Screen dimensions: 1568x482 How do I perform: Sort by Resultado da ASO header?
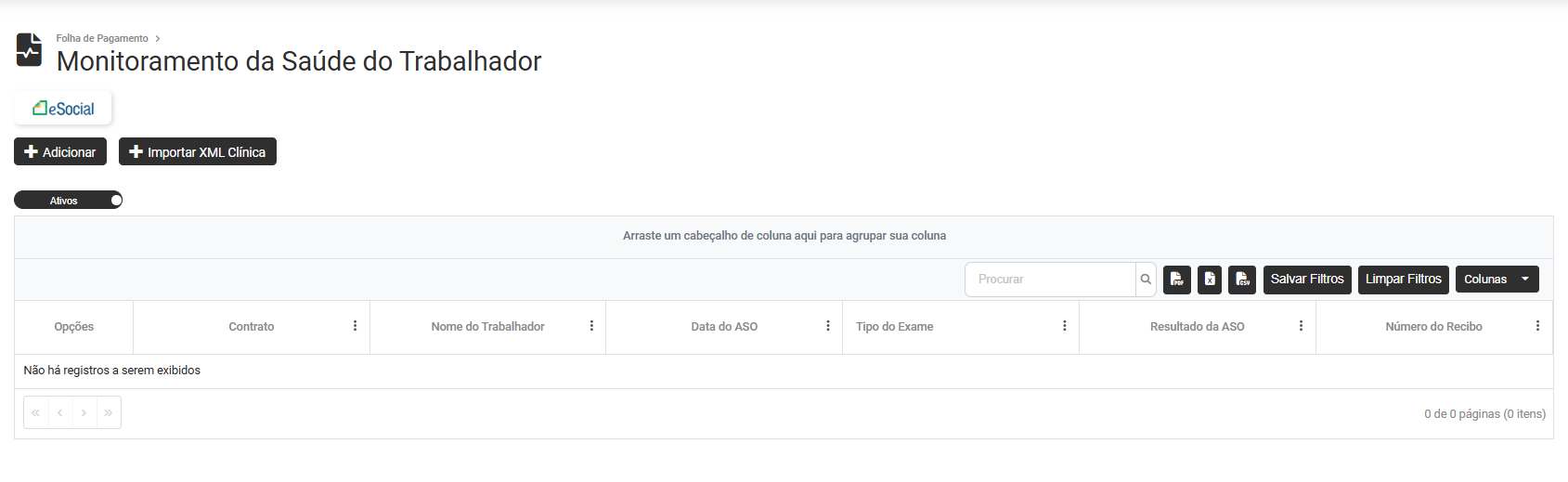click(1197, 327)
